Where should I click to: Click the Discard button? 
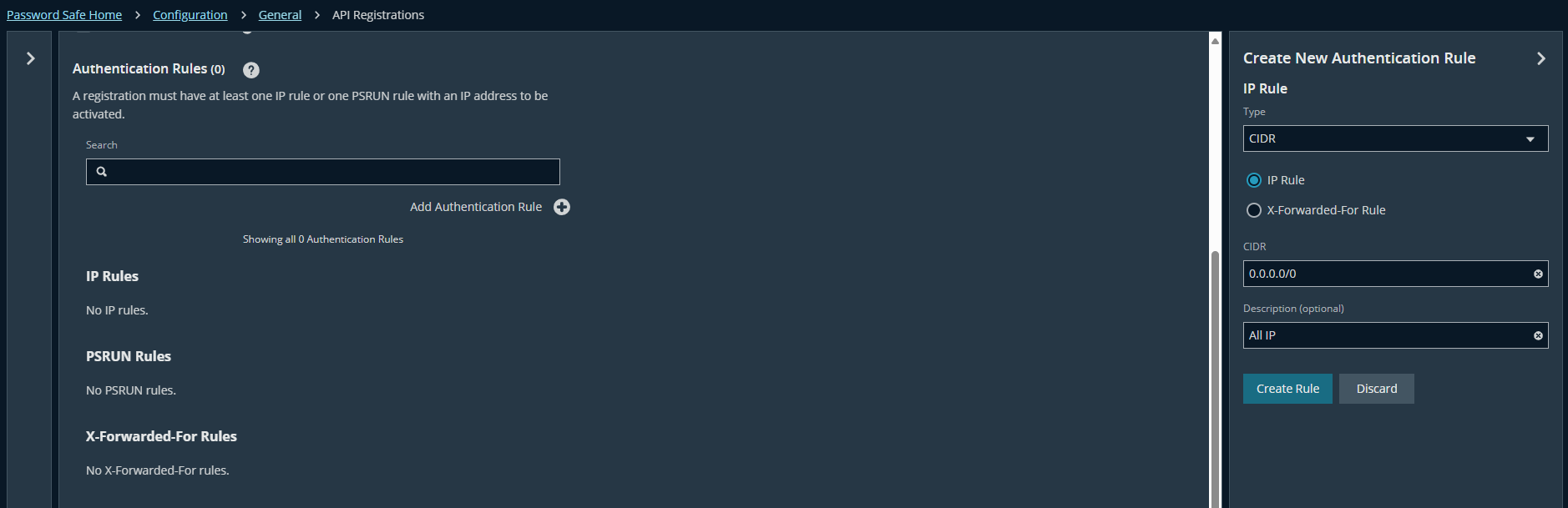[1376, 389]
